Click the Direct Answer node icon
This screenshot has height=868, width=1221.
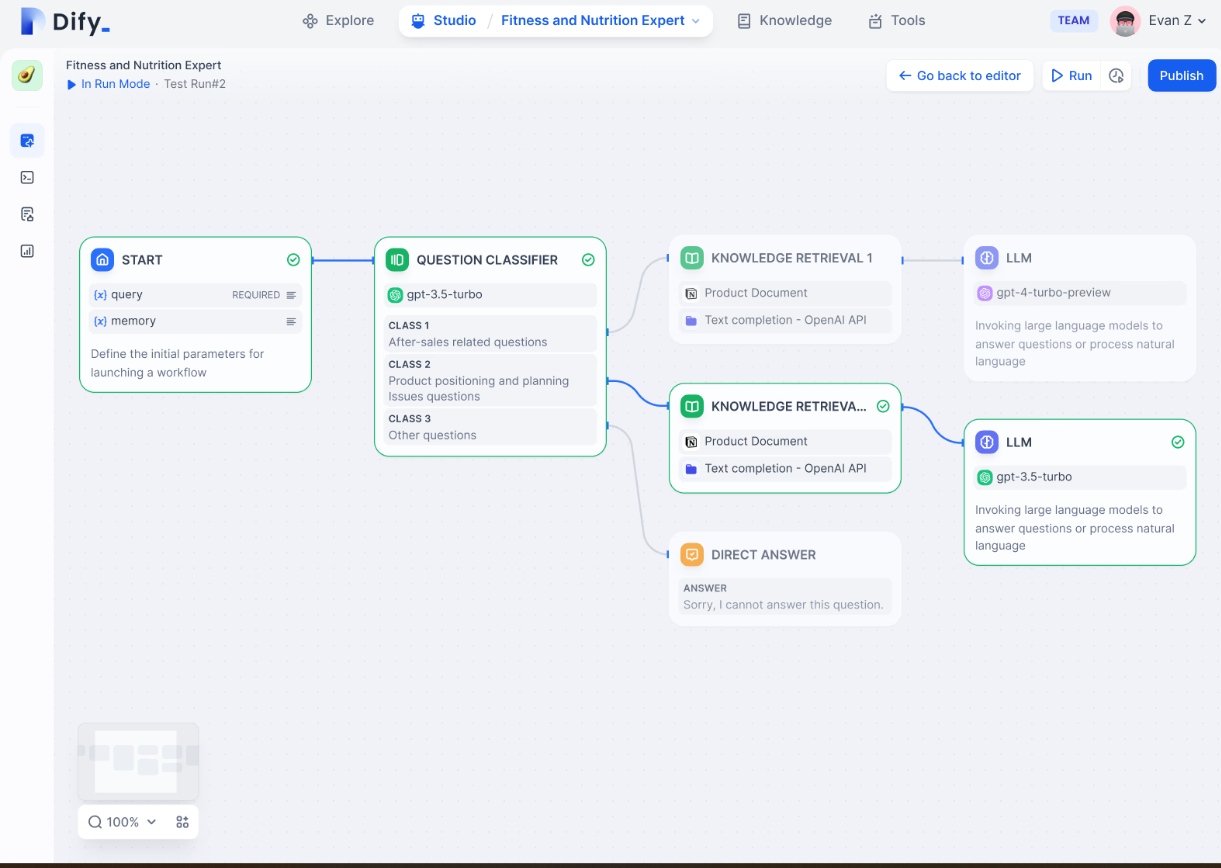692,555
